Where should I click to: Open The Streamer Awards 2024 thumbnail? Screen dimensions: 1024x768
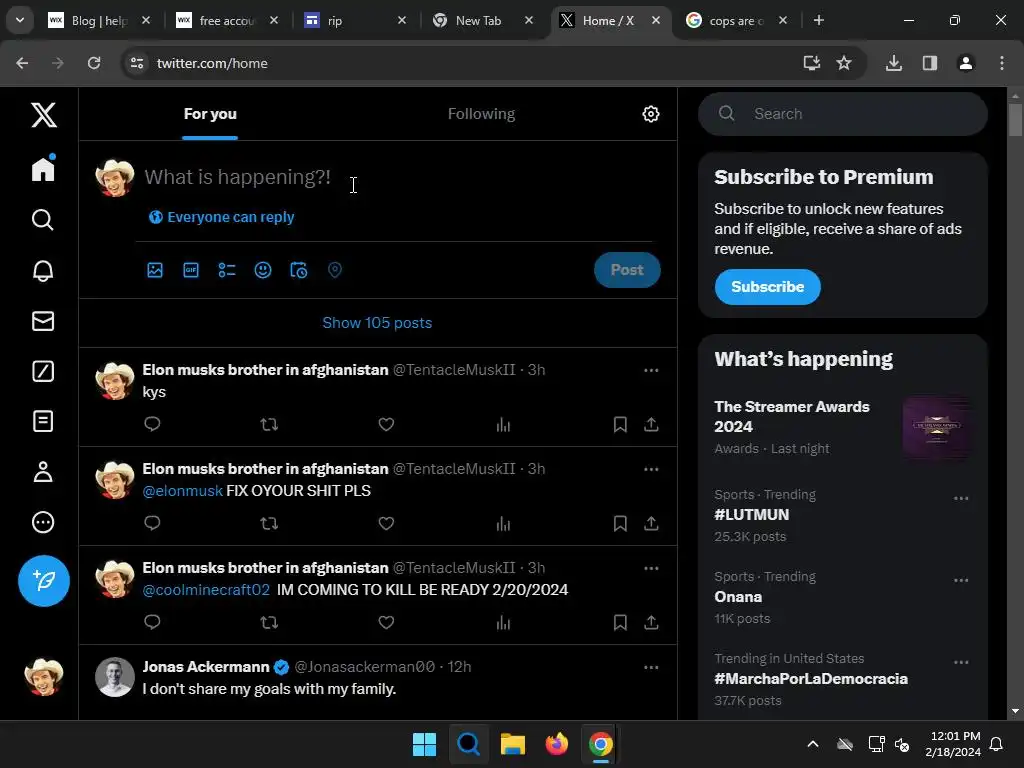pyautogui.click(x=936, y=427)
